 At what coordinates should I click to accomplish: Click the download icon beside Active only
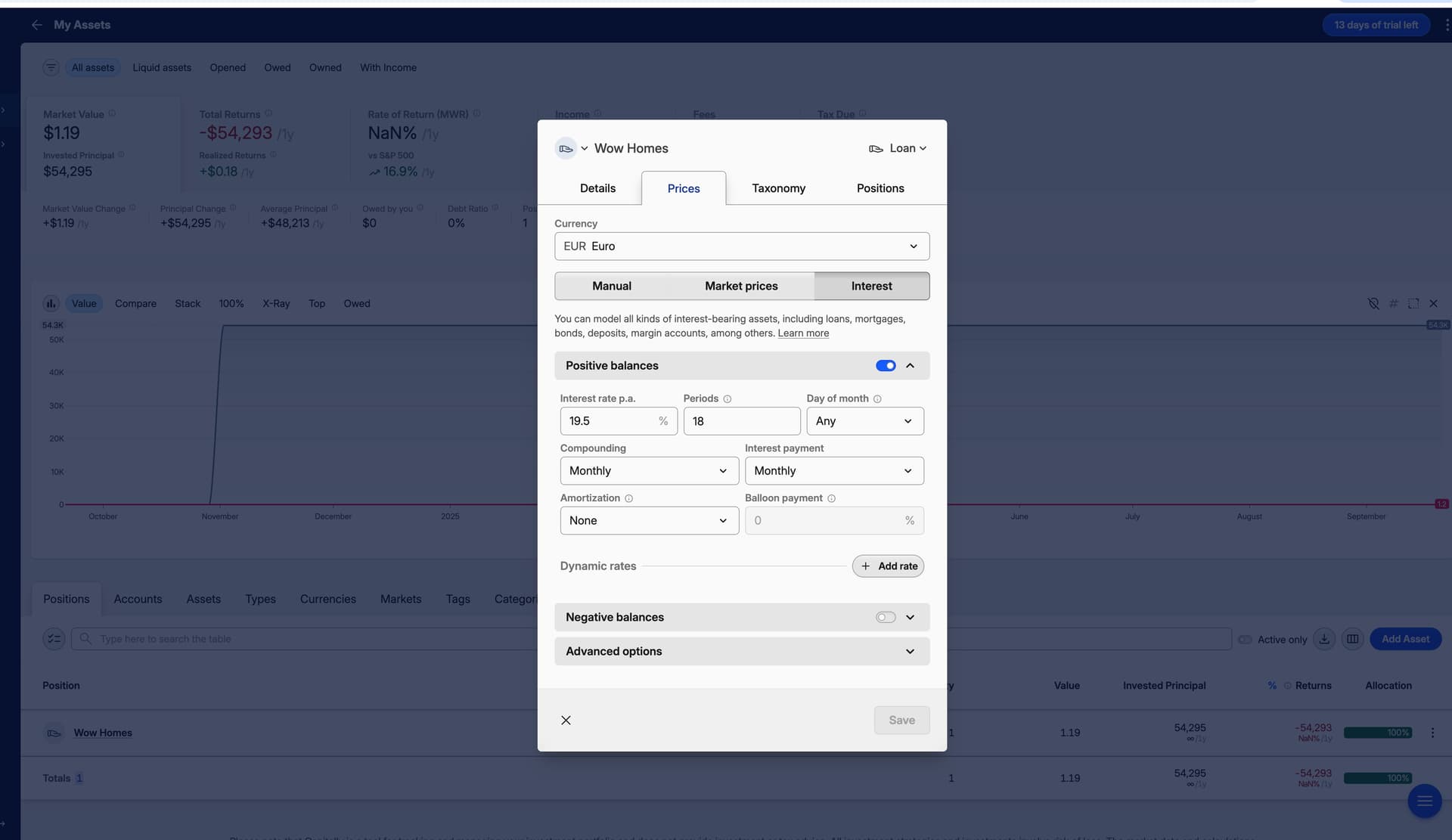point(1323,639)
